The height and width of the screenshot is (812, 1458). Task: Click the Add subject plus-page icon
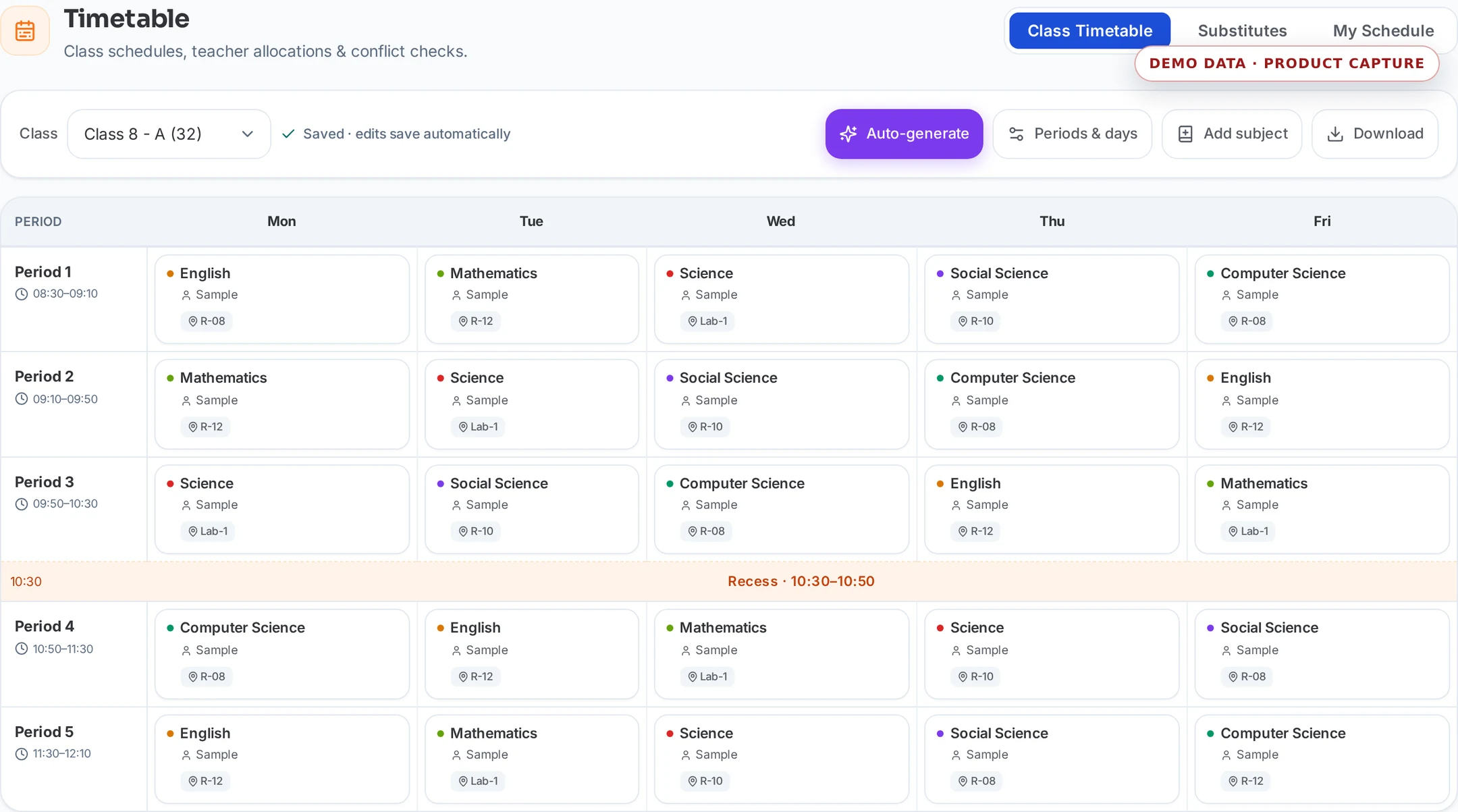tap(1185, 134)
